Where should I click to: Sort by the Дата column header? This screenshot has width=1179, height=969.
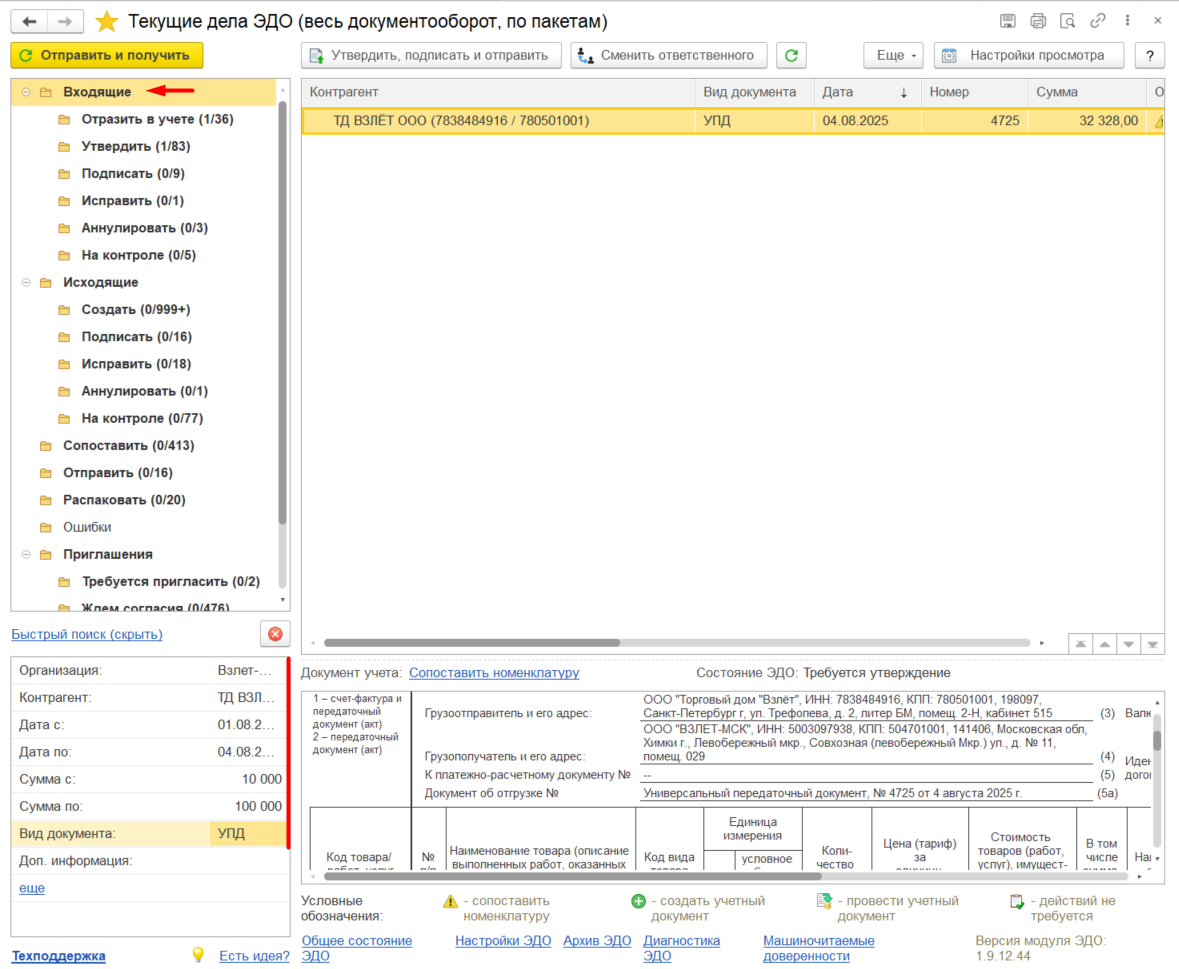click(867, 92)
